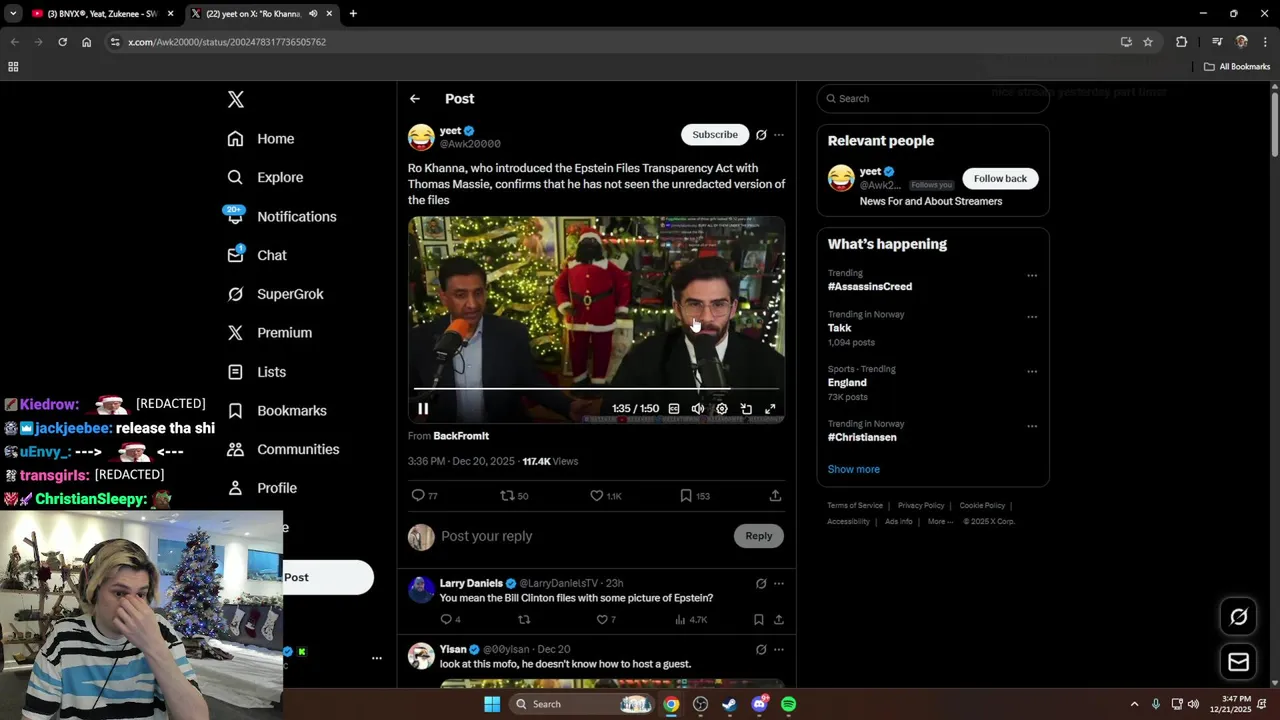Screen dimensions: 1280x720
Task: Open the More footer menu
Action: 940,522
